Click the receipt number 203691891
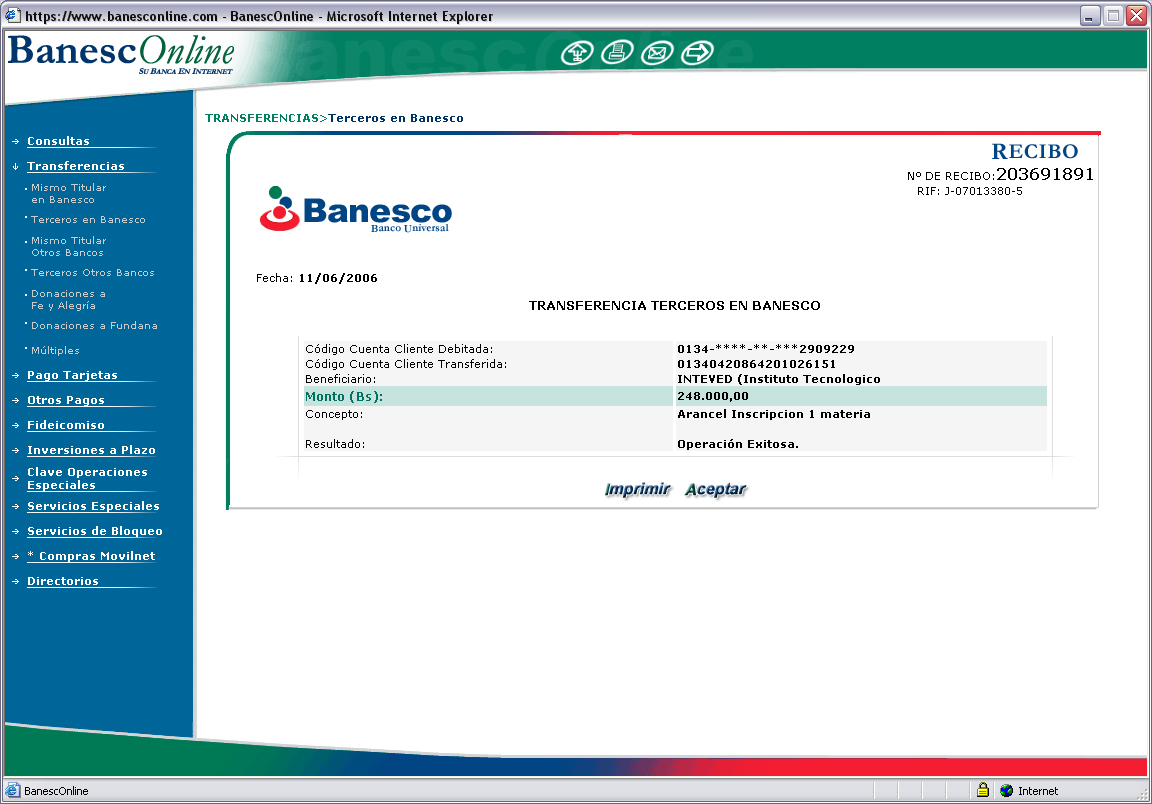 (x=1045, y=174)
